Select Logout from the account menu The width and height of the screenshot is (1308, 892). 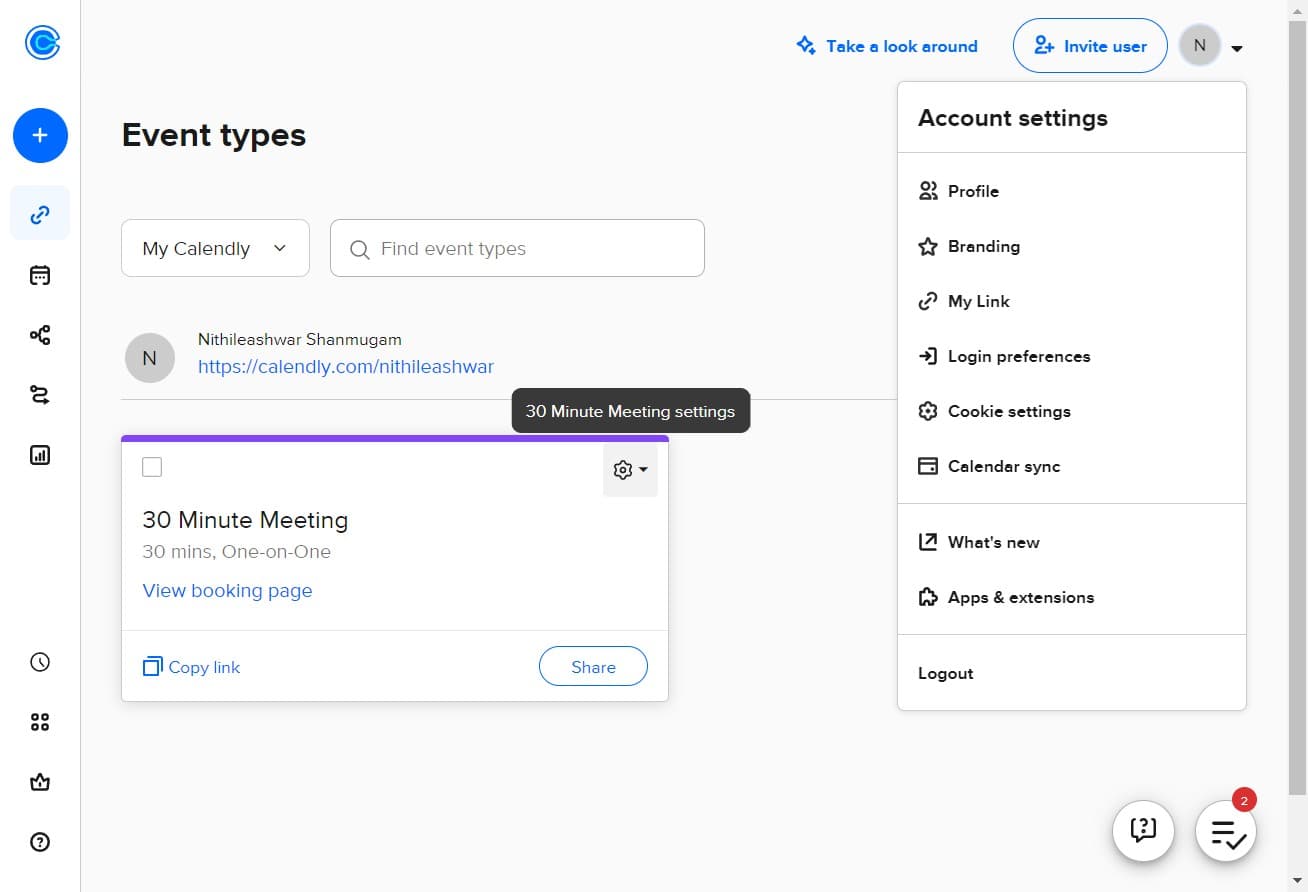[x=945, y=673]
